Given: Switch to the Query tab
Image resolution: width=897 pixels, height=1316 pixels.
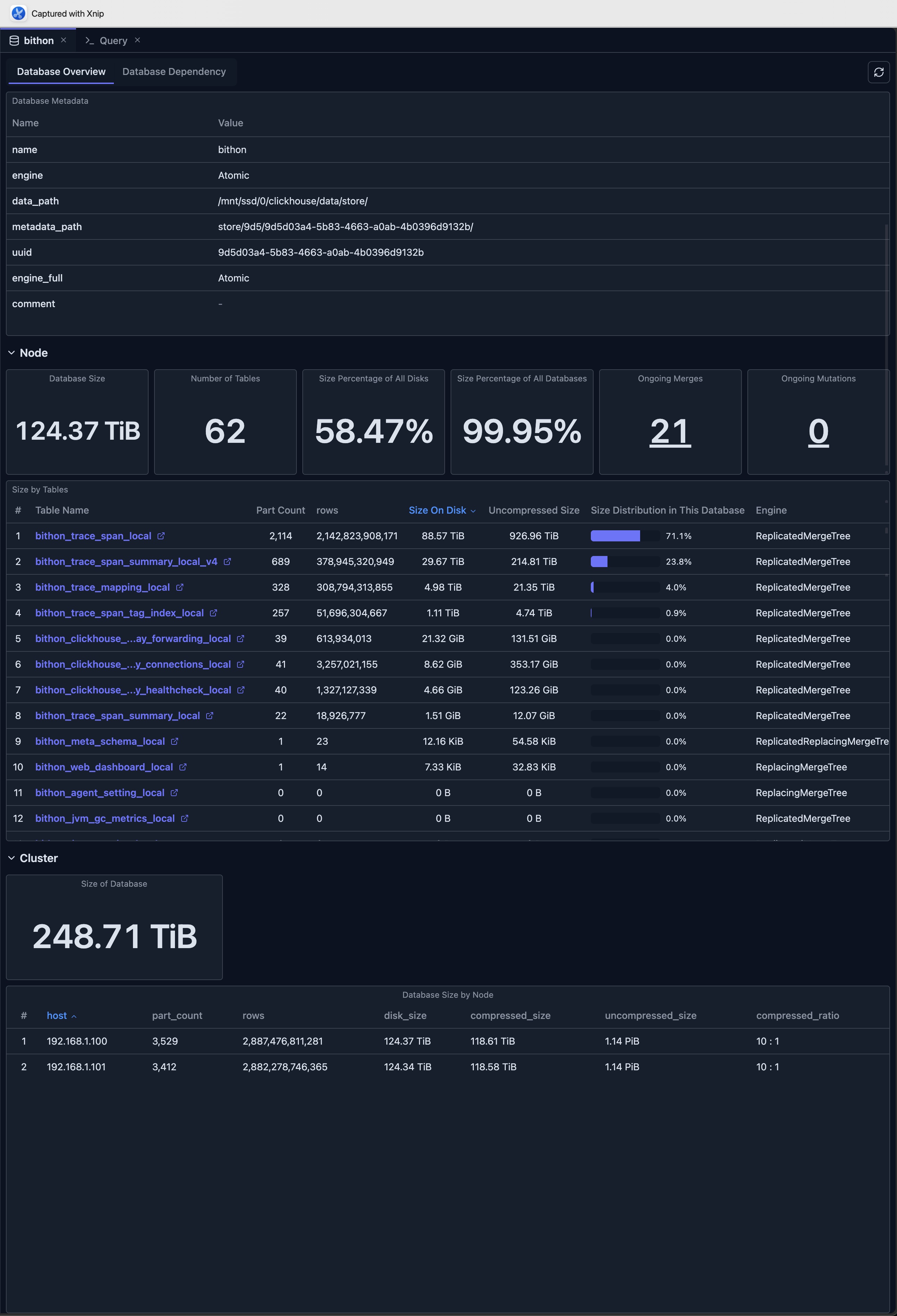Looking at the screenshot, I should pyautogui.click(x=113, y=40).
